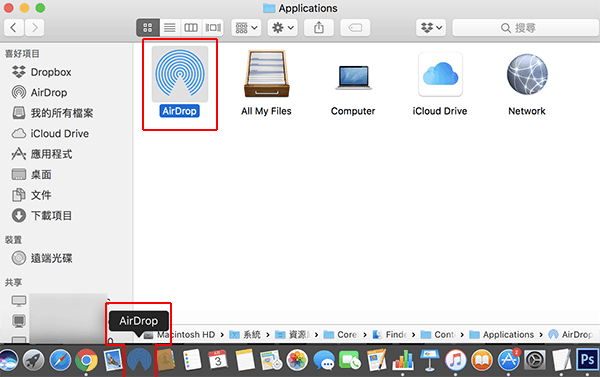This screenshot has width=600, height=377.
Task: Click the 系統 folder in the path bar
Action: [x=245, y=335]
